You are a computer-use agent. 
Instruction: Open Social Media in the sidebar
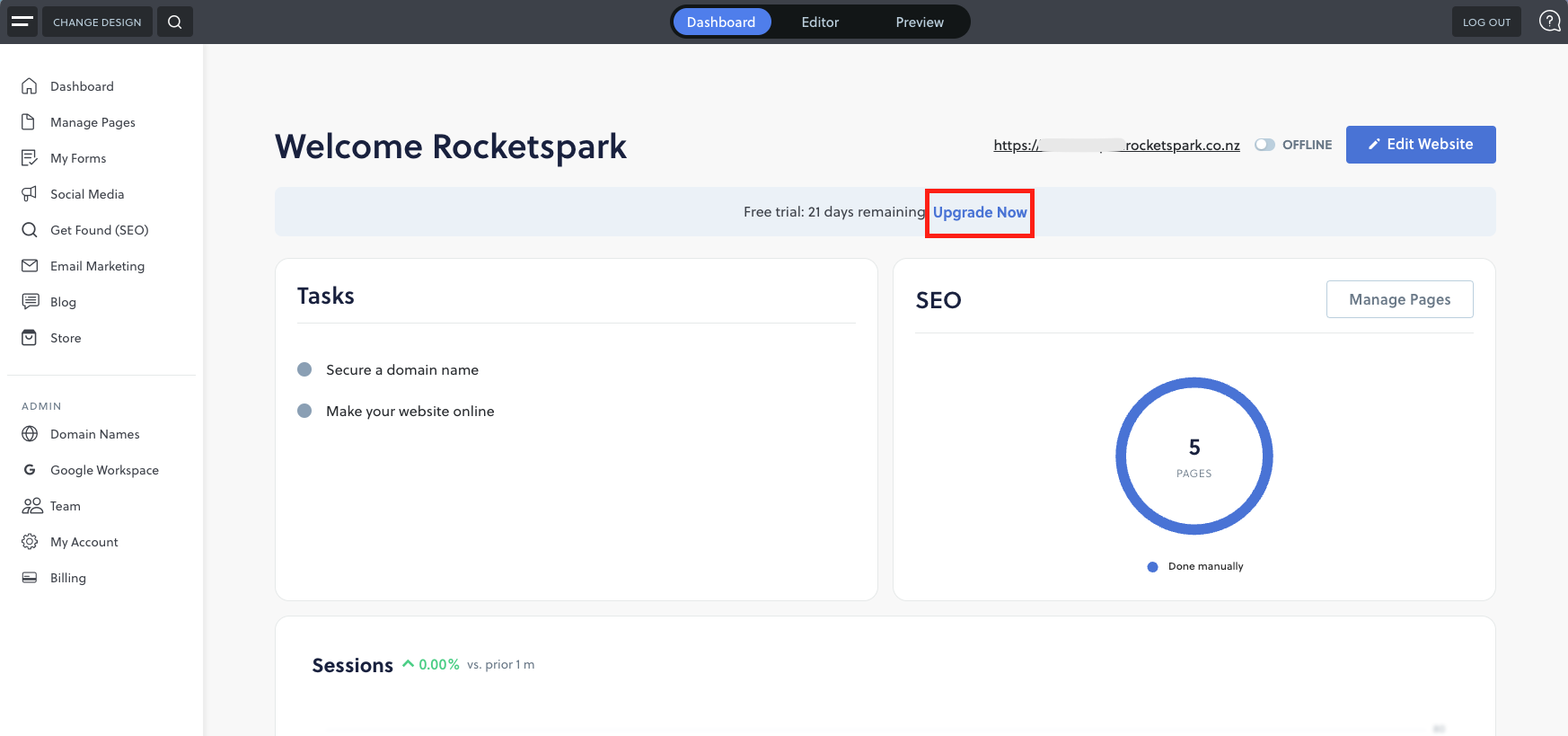pos(87,194)
